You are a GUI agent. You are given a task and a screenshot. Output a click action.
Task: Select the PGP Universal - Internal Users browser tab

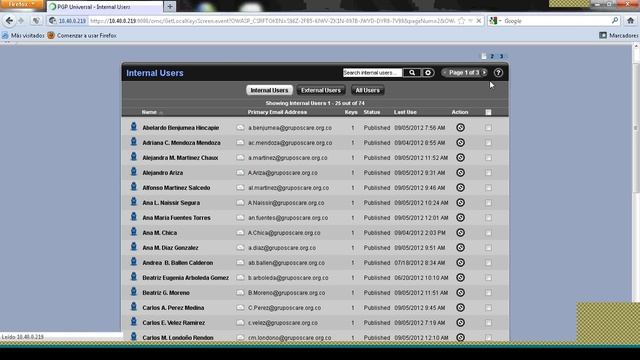point(105,7)
